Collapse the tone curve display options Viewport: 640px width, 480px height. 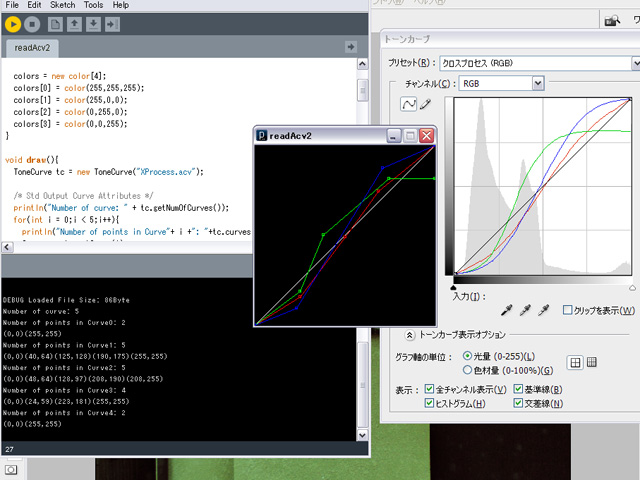[x=409, y=335]
